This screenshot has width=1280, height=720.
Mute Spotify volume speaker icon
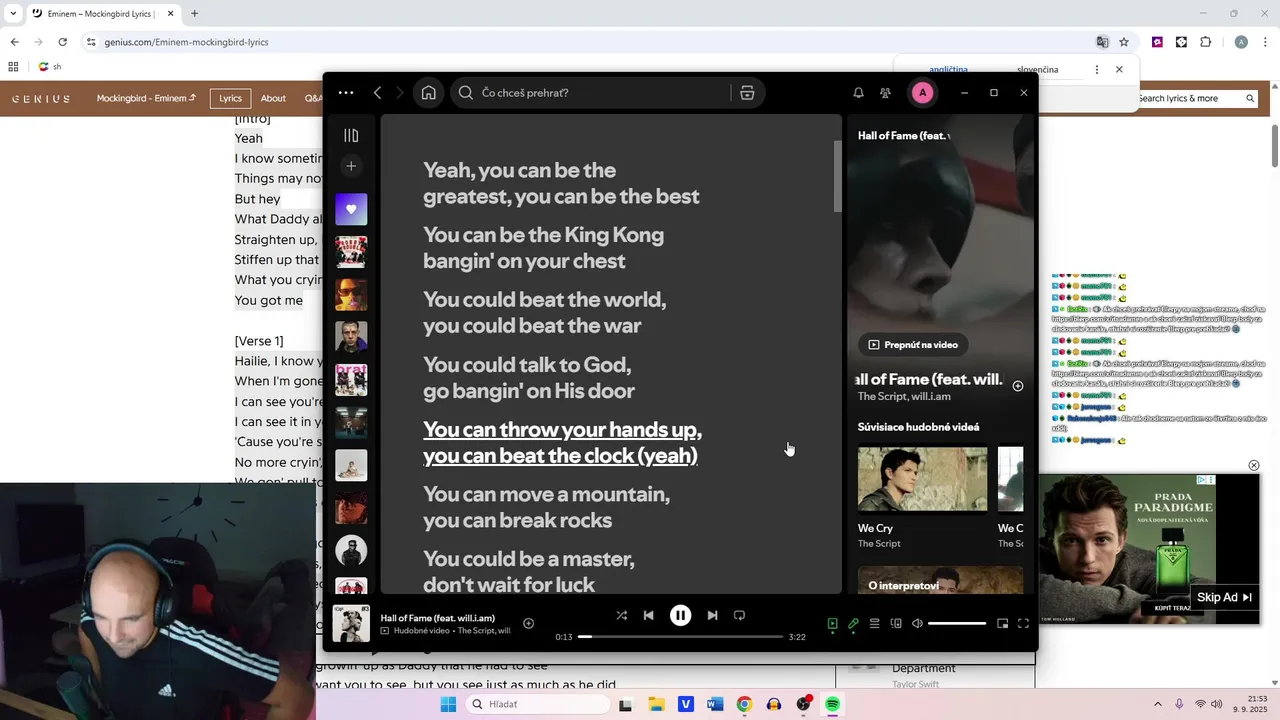coord(917,623)
